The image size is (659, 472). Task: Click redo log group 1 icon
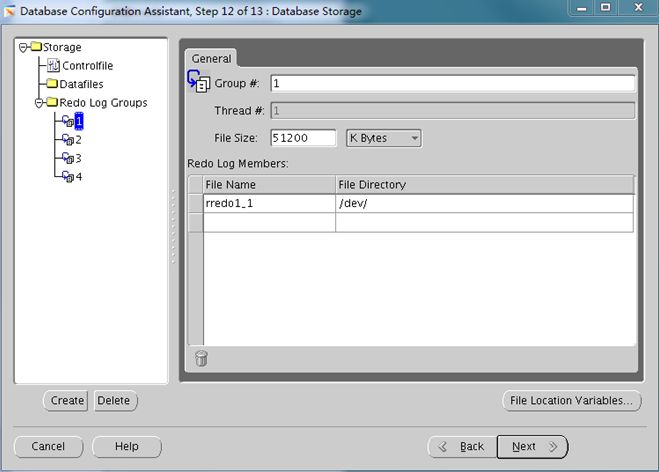pyautogui.click(x=68, y=121)
